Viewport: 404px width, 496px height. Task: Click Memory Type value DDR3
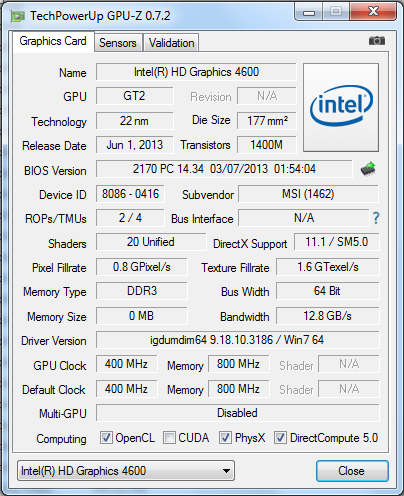142,291
